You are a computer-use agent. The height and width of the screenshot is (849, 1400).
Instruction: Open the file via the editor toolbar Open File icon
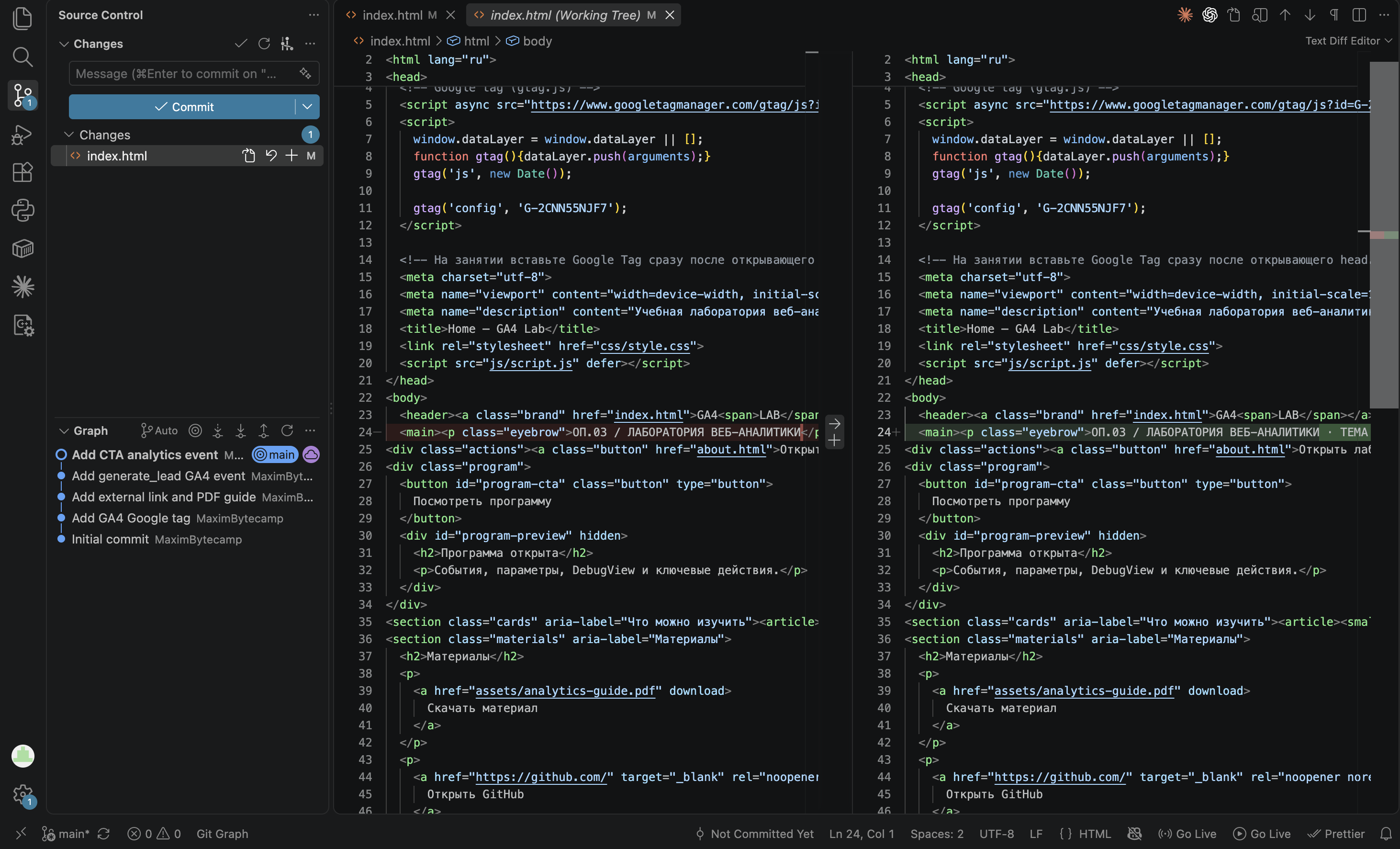click(1234, 15)
